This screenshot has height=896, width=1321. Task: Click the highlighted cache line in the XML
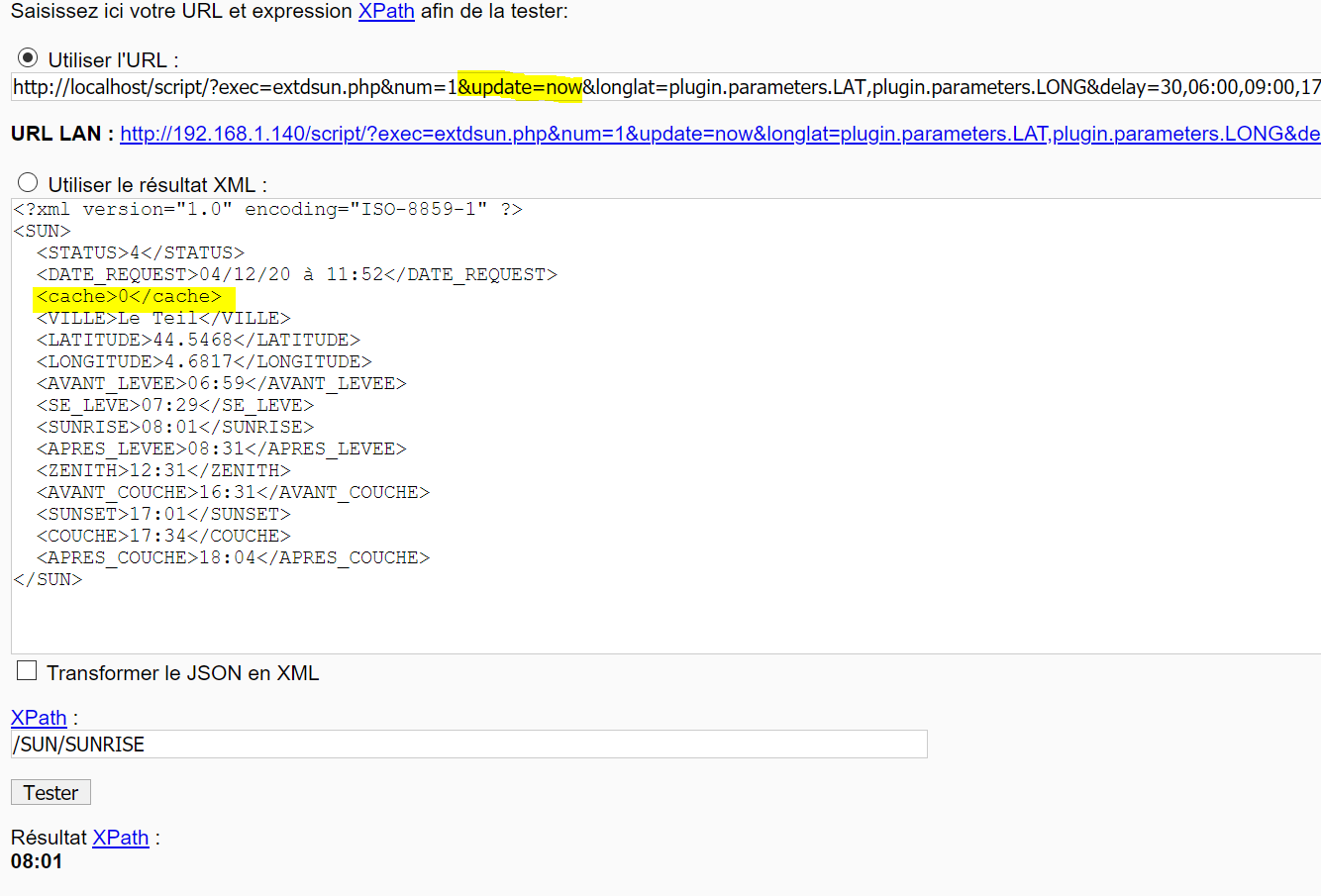(x=129, y=296)
